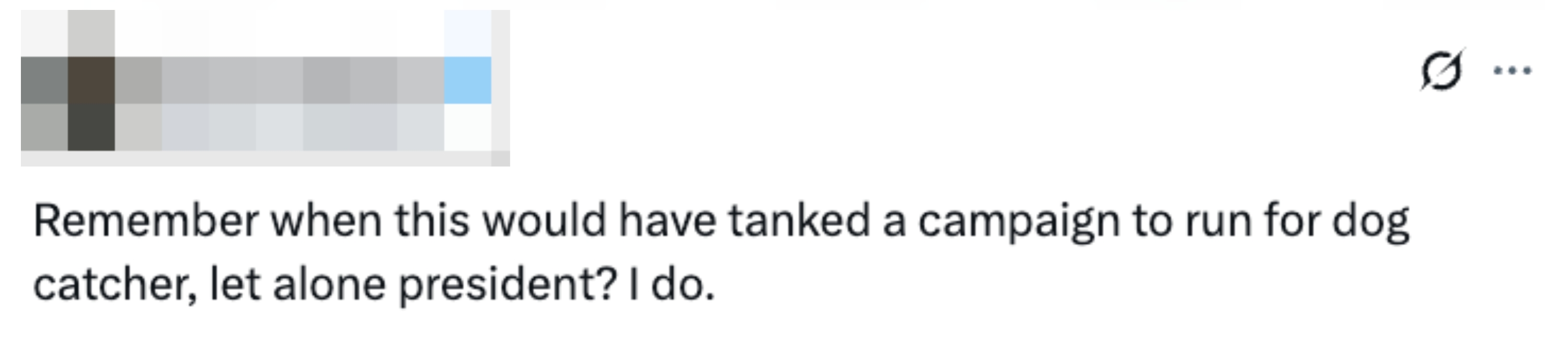Click the word "alone" in the post

(x=329, y=284)
